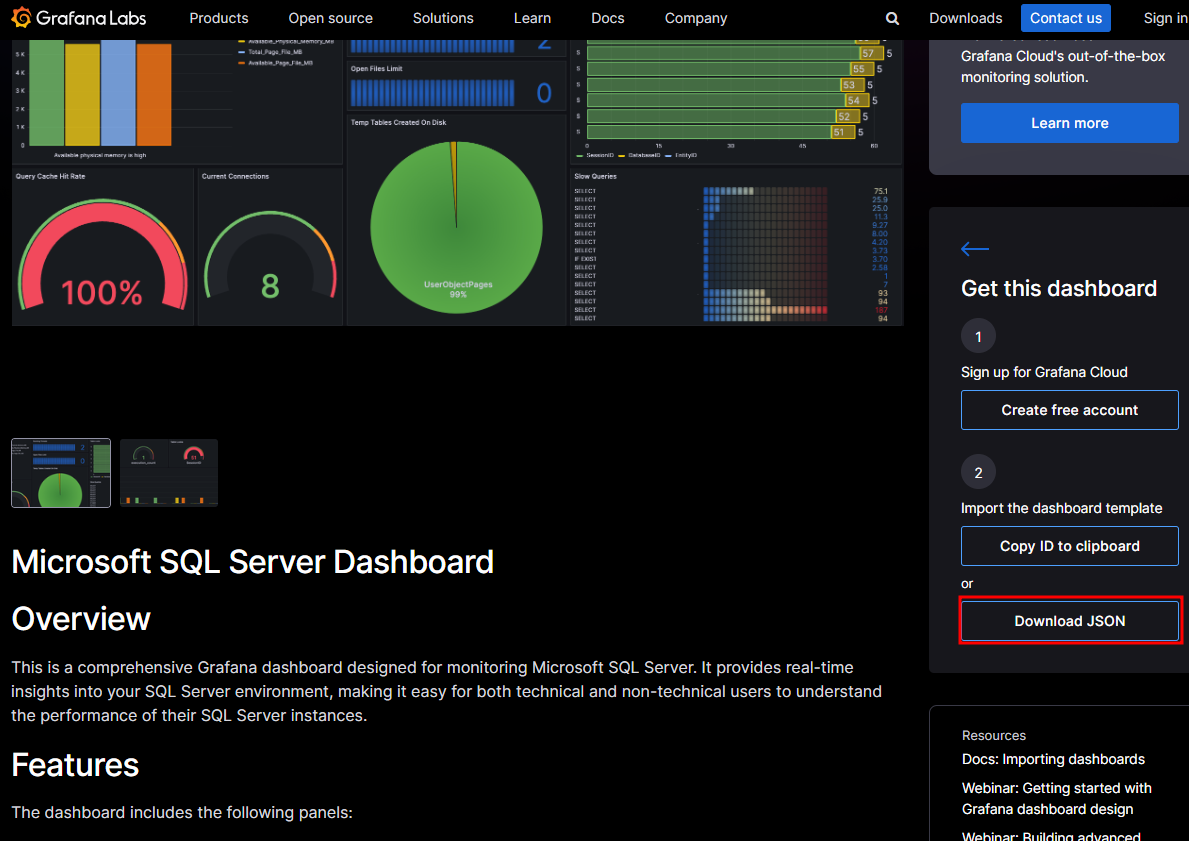Open the Learn menu

(x=532, y=18)
